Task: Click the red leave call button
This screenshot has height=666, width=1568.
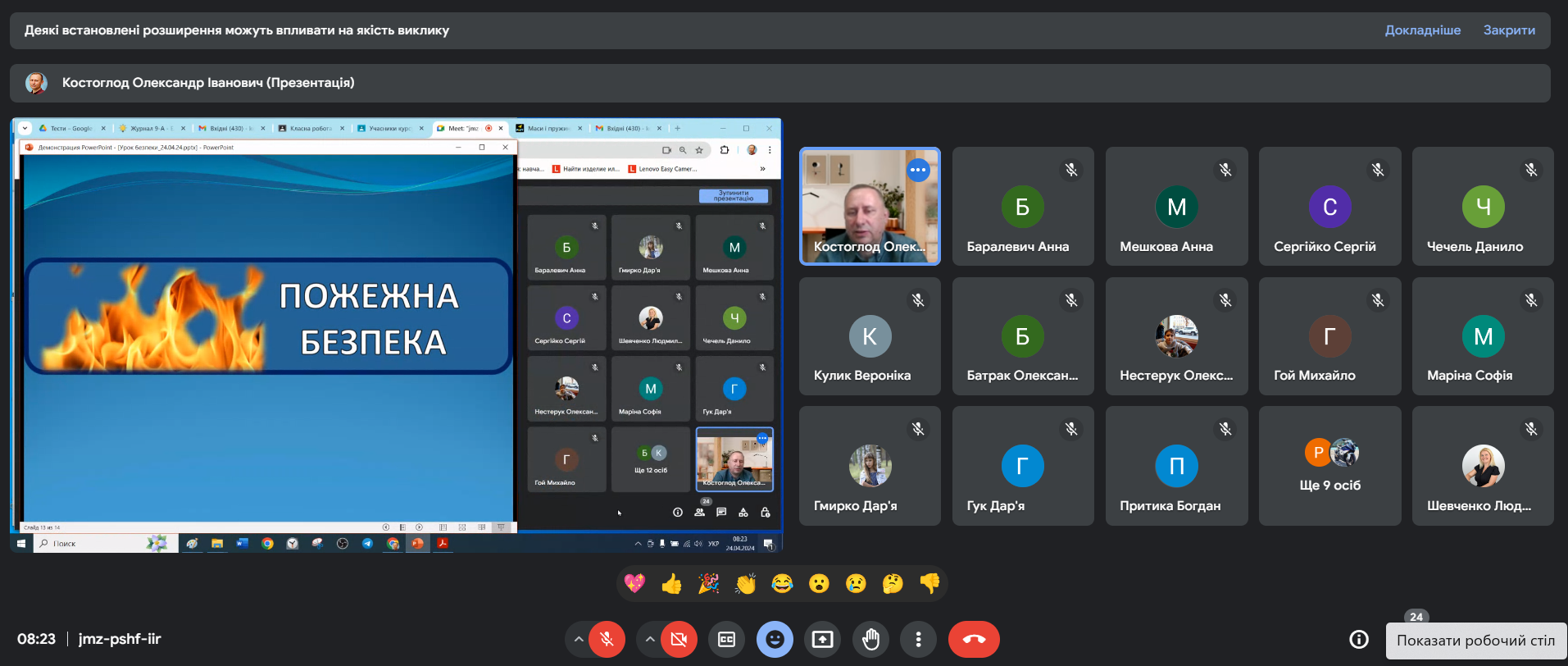Action: coord(974,640)
